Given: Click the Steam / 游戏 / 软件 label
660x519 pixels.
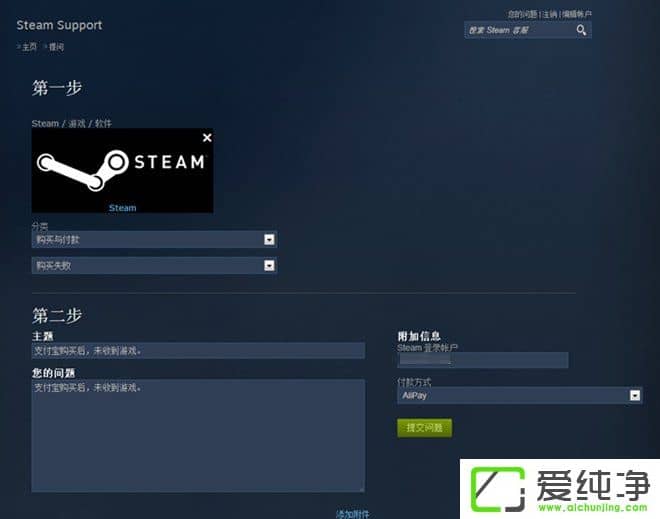Looking at the screenshot, I should coord(72,123).
